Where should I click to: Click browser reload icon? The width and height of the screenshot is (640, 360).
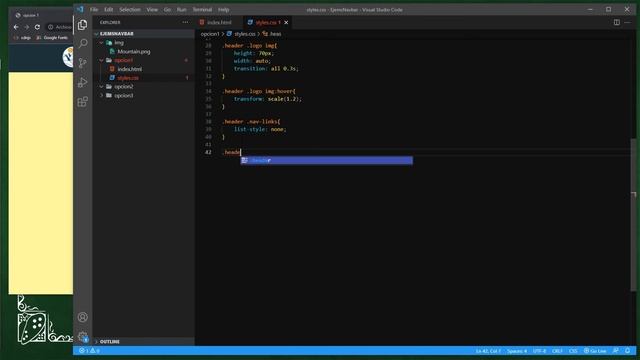37,27
